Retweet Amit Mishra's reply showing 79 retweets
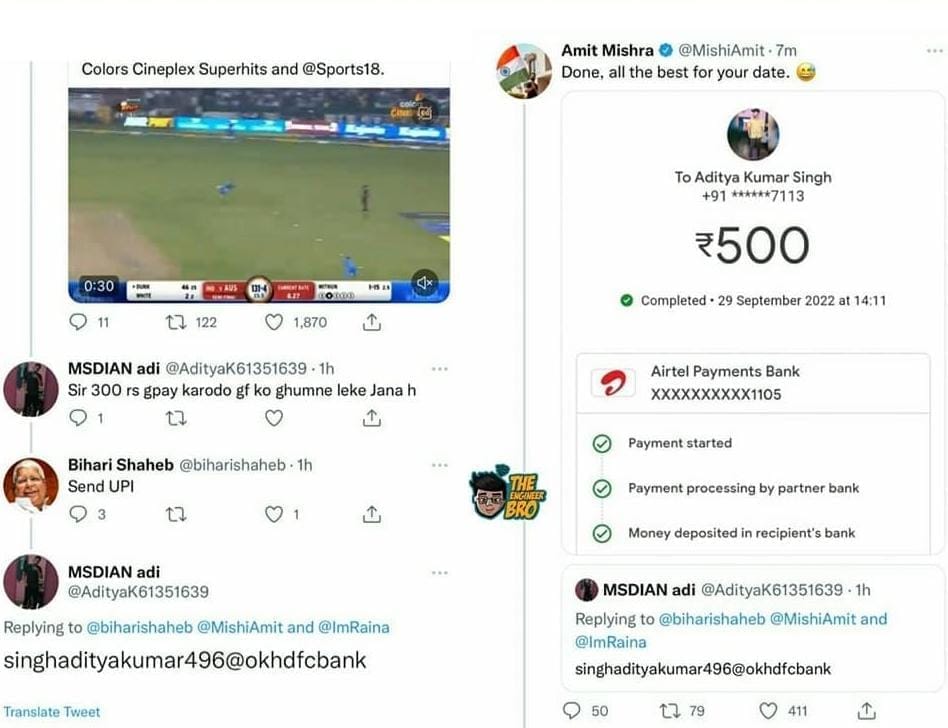 669,710
